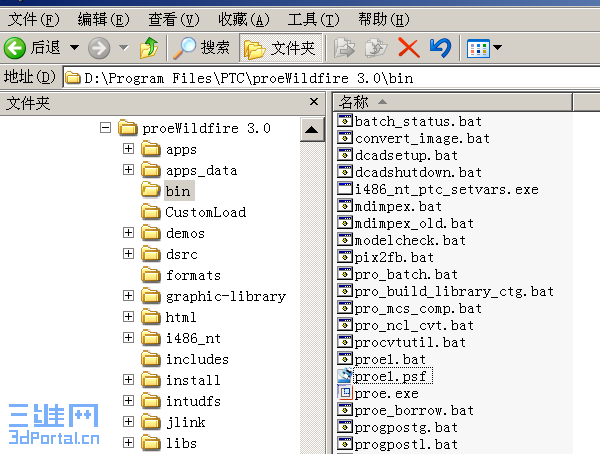The width and height of the screenshot is (600, 454).
Task: Select dcadshutdown.bat file icon
Action: [345, 171]
